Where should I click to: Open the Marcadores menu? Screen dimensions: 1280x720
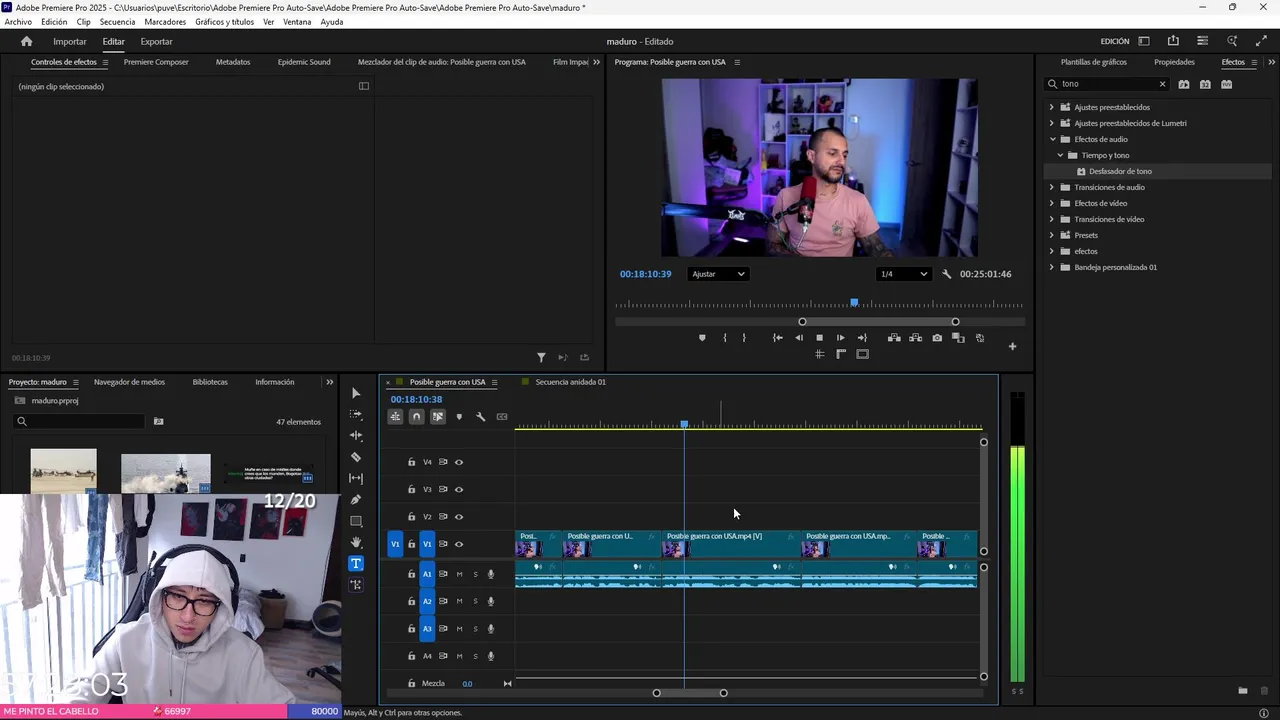pos(165,22)
